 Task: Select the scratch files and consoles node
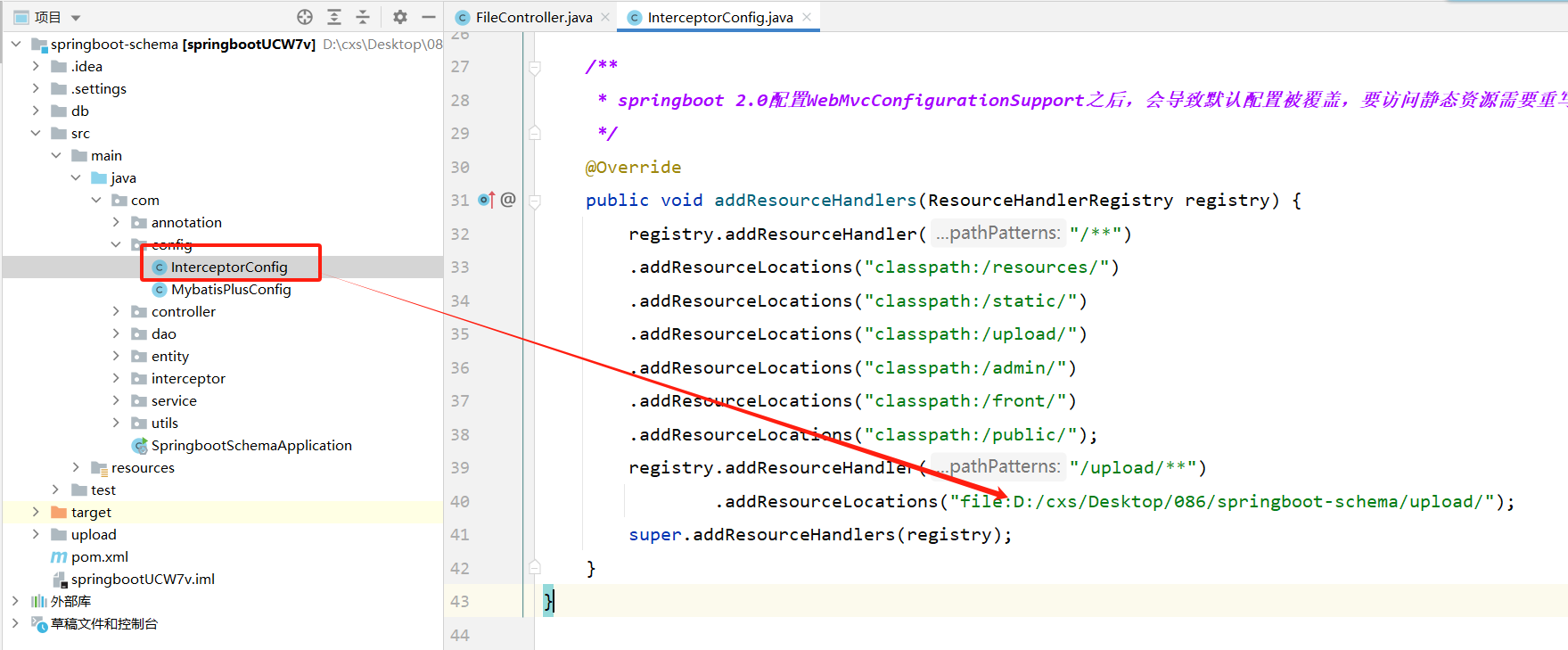point(104,623)
